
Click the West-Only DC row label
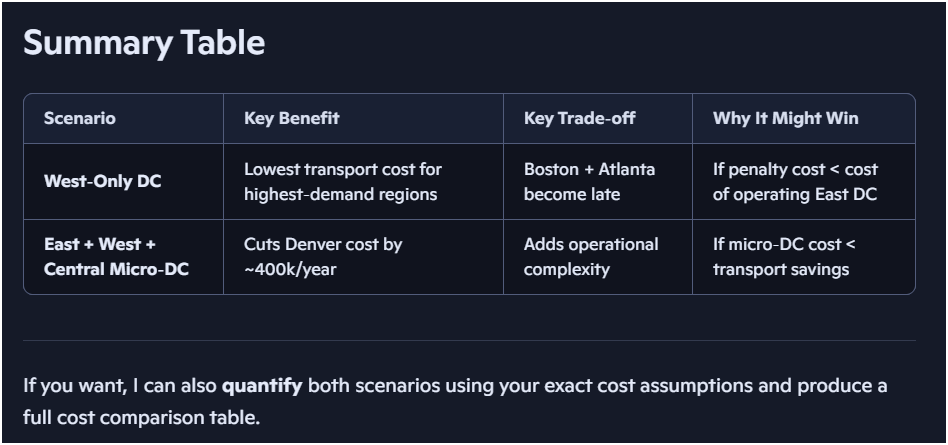click(103, 182)
